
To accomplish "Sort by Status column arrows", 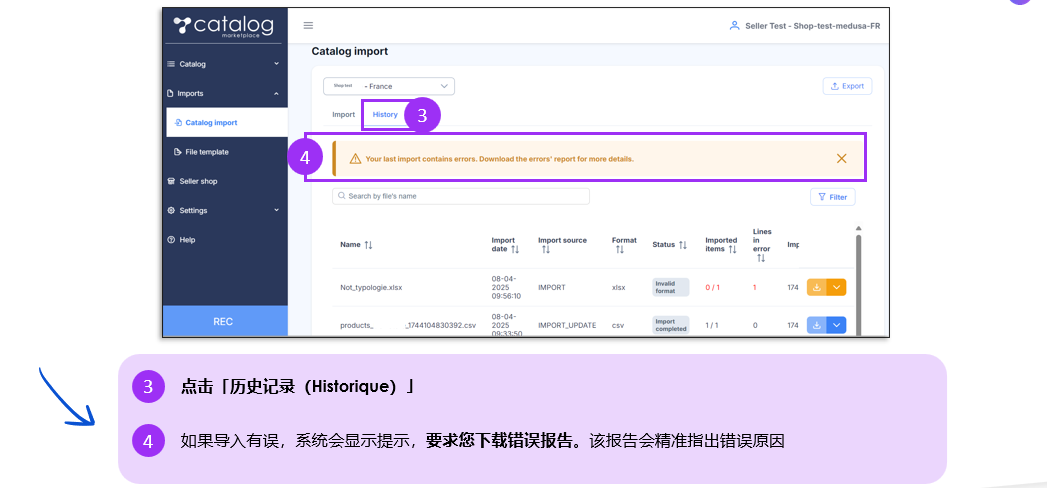I will 683,244.
